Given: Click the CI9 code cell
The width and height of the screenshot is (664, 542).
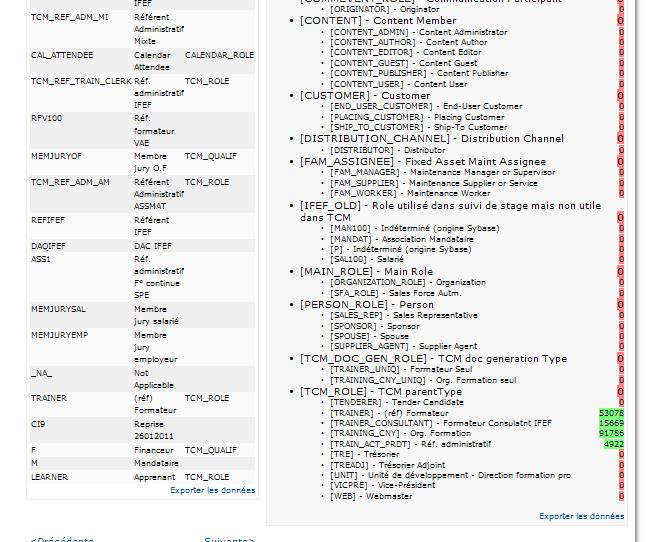Looking at the screenshot, I should point(38,424).
